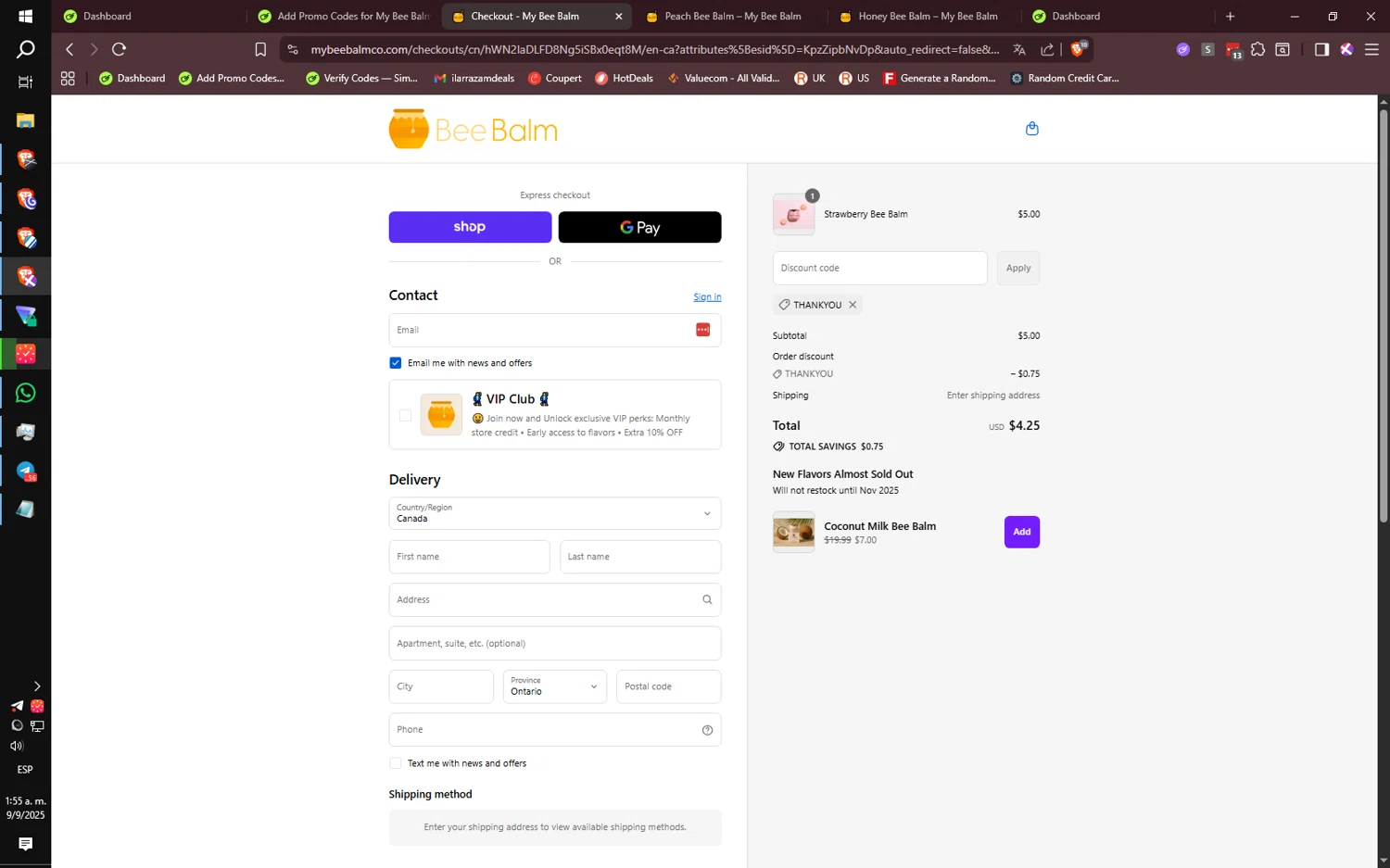
Task: Expand the Province Ontario dropdown
Action: click(x=554, y=686)
